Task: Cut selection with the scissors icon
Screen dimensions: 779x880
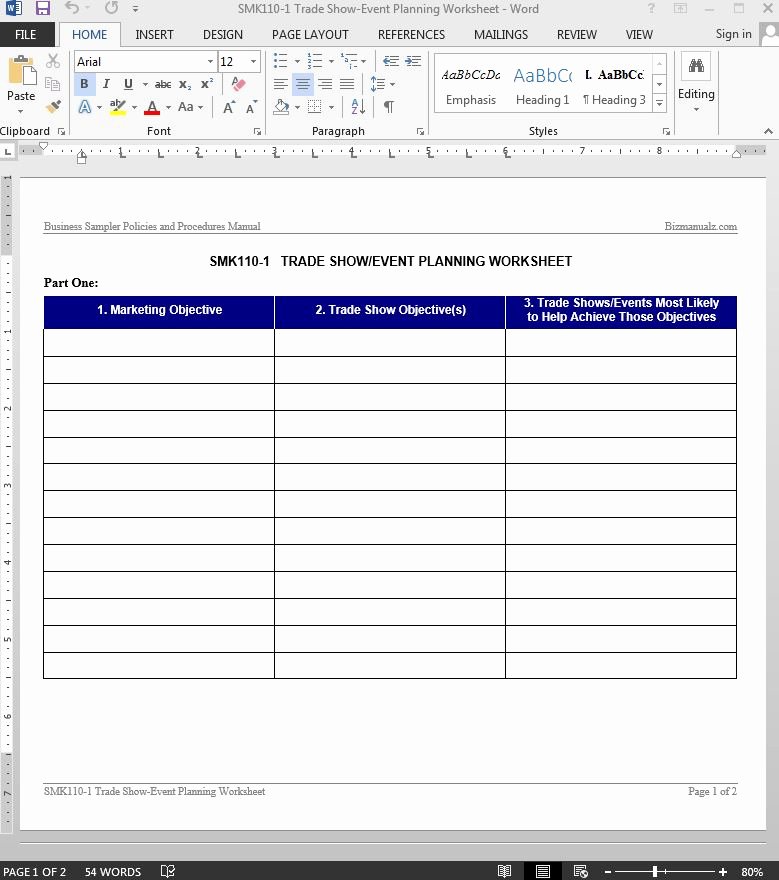Action: [x=53, y=61]
